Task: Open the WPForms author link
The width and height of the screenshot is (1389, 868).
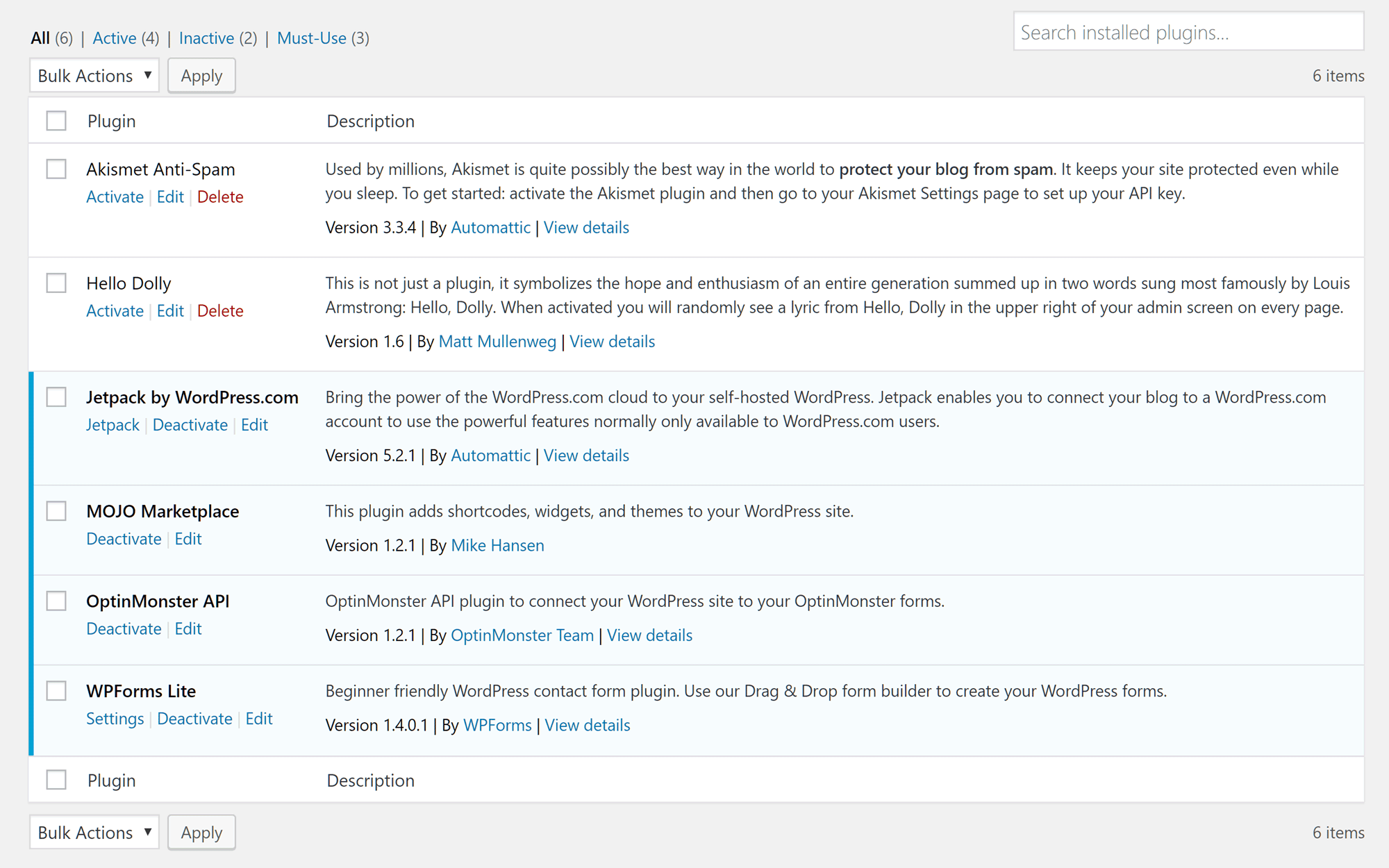Action: 497,725
